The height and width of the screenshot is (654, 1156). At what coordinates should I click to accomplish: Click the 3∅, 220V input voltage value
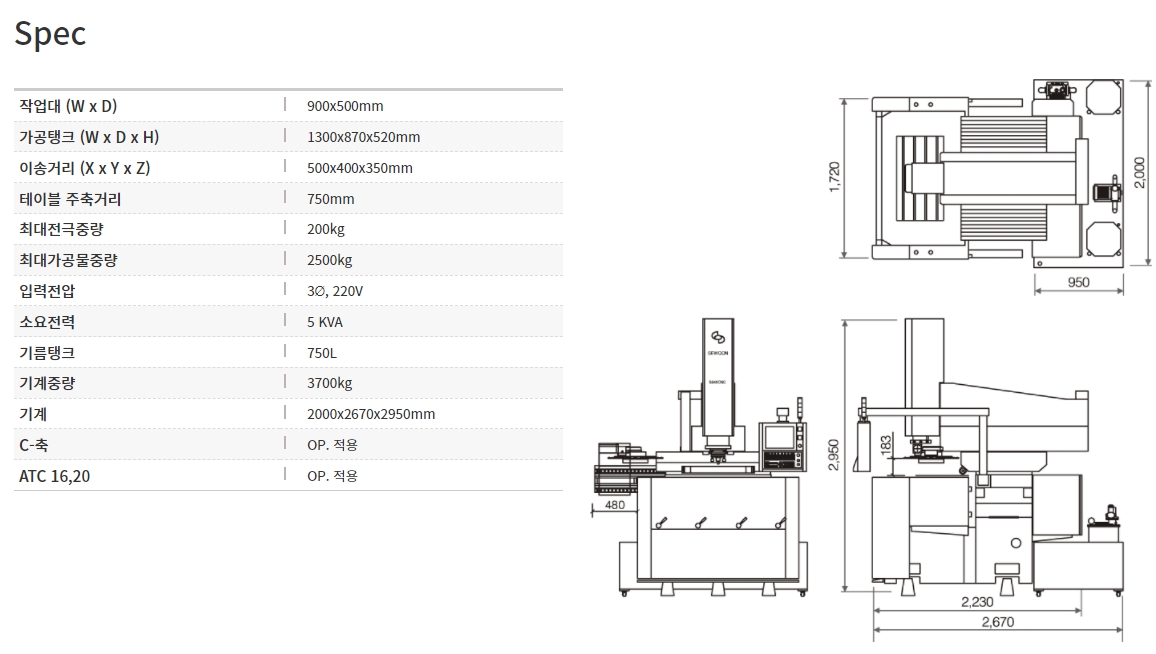tap(335, 292)
